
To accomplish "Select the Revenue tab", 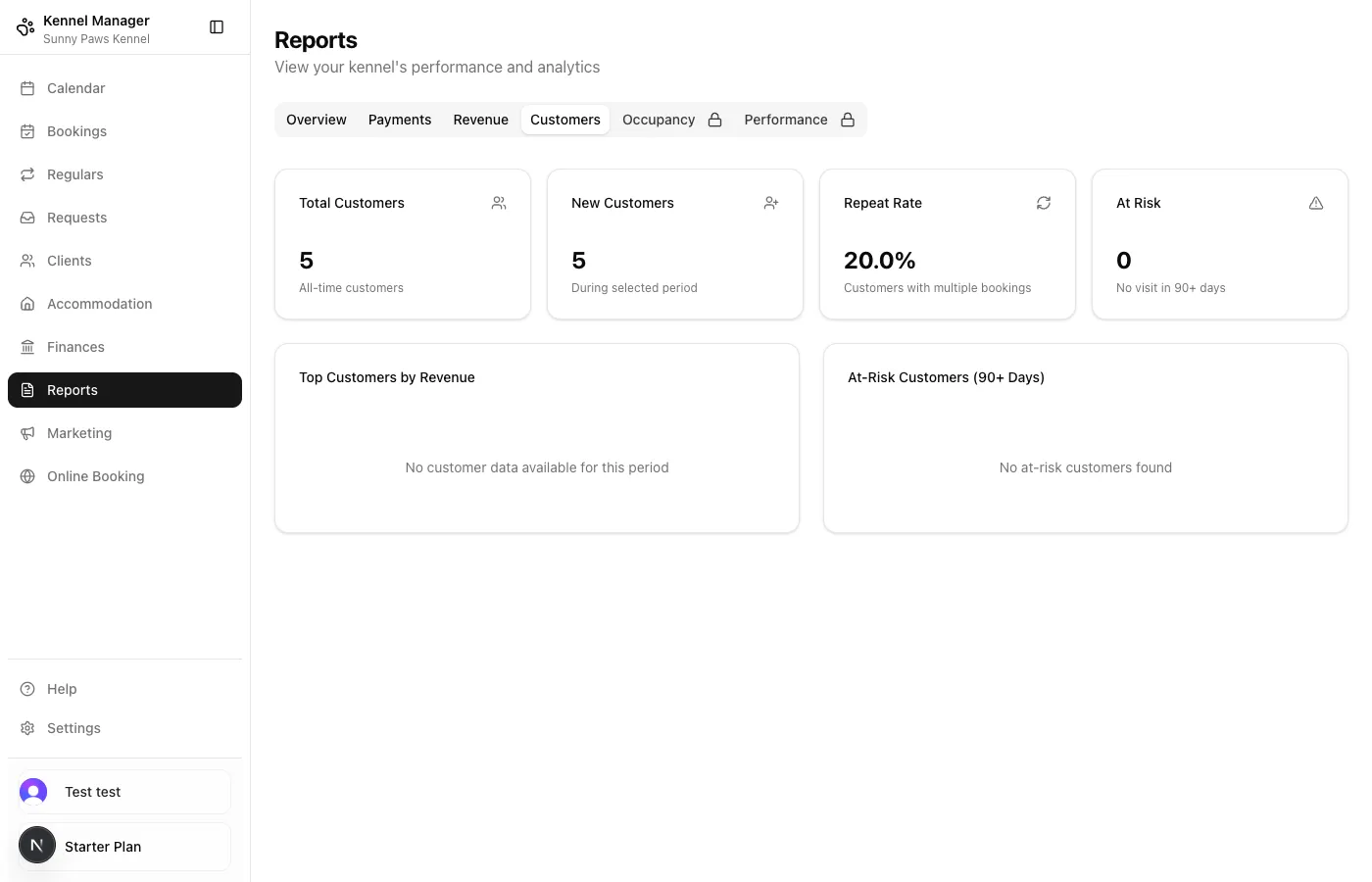I will tap(480, 120).
